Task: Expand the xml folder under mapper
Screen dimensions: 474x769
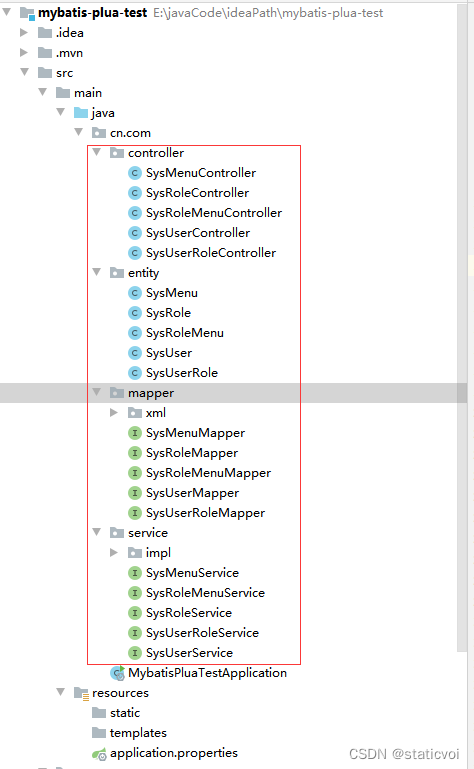Action: 114,413
